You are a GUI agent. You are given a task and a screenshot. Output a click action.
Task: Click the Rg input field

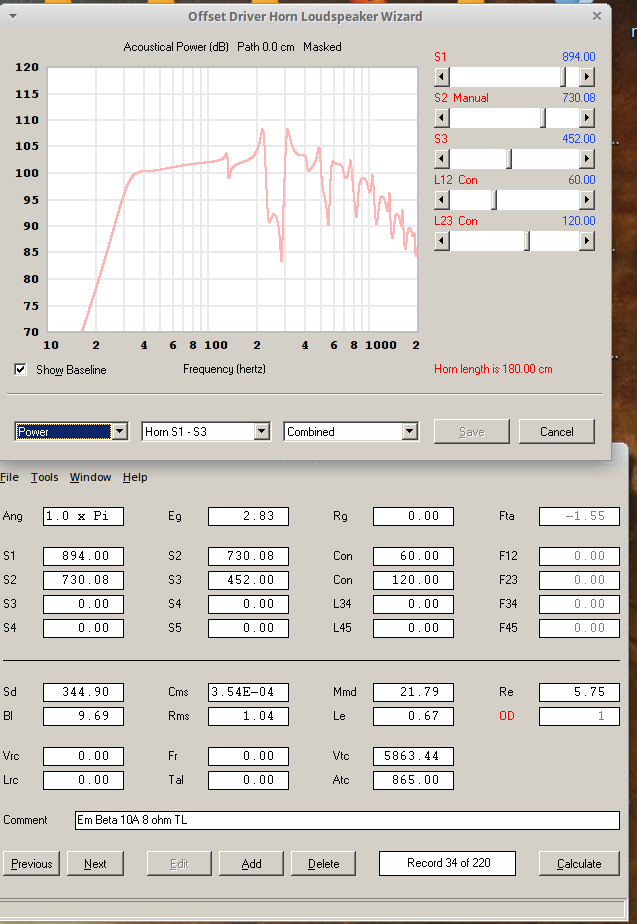pyautogui.click(x=413, y=516)
